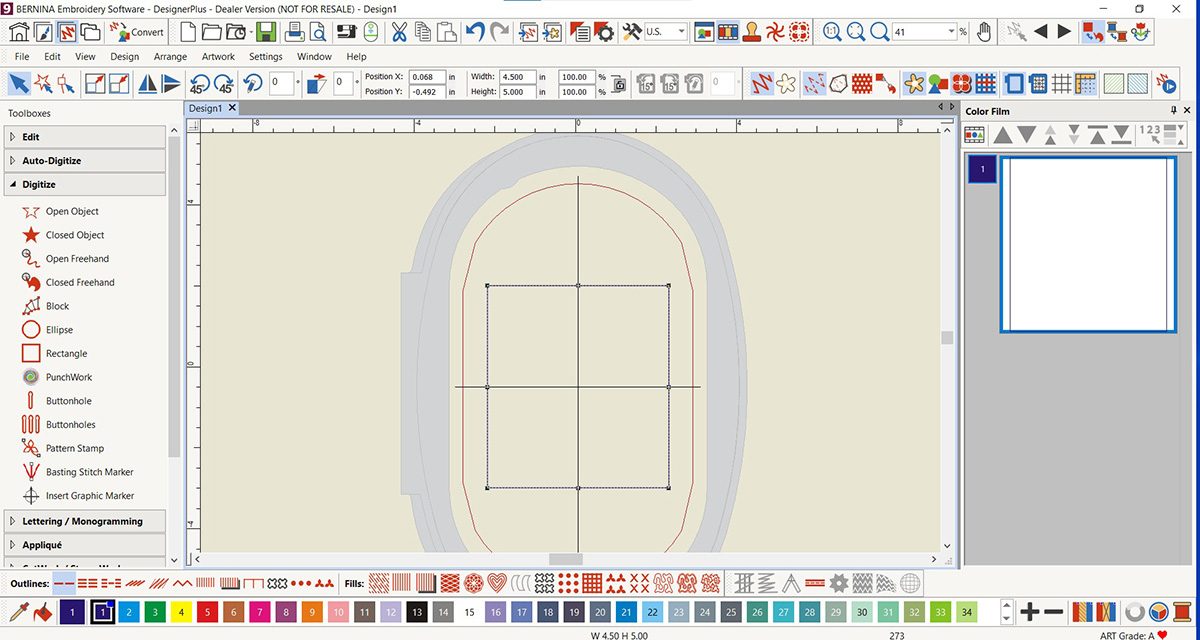
Task: Expand the Appliqué toolbox
Action: coord(84,545)
